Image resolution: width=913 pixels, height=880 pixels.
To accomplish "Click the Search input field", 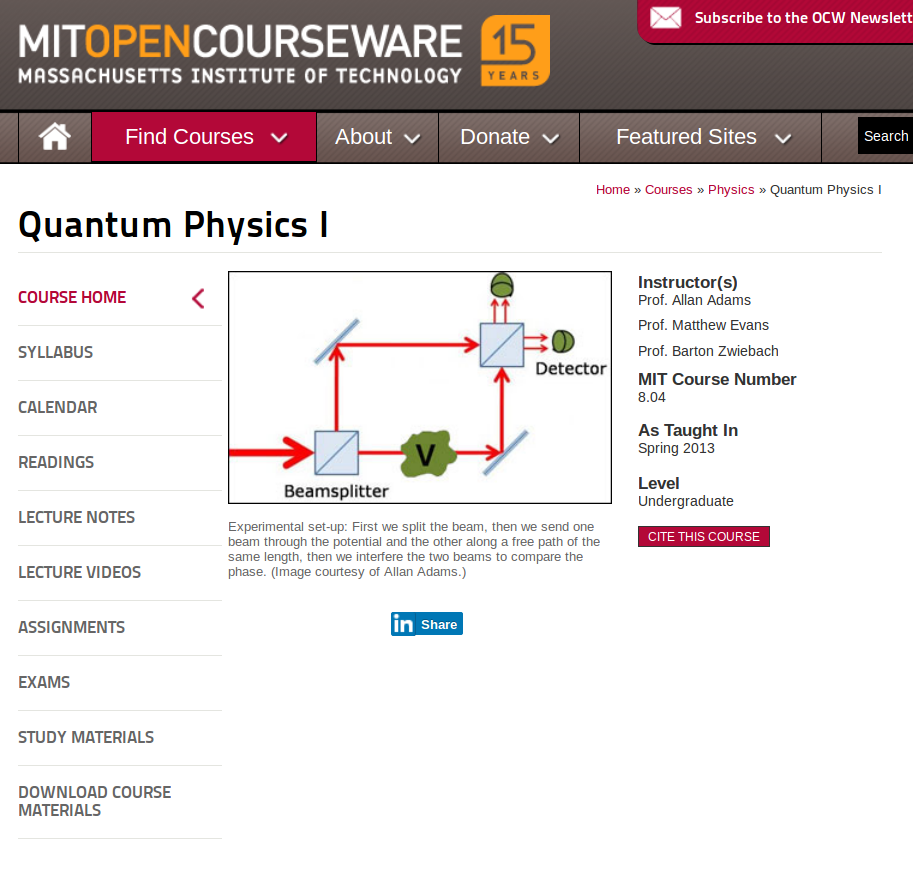I will (x=885, y=136).
